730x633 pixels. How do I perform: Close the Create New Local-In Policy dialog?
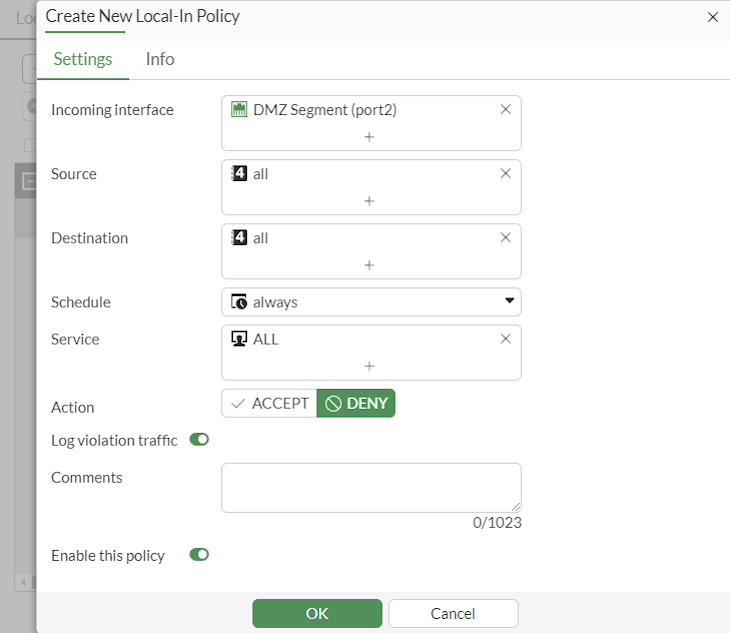(x=713, y=17)
